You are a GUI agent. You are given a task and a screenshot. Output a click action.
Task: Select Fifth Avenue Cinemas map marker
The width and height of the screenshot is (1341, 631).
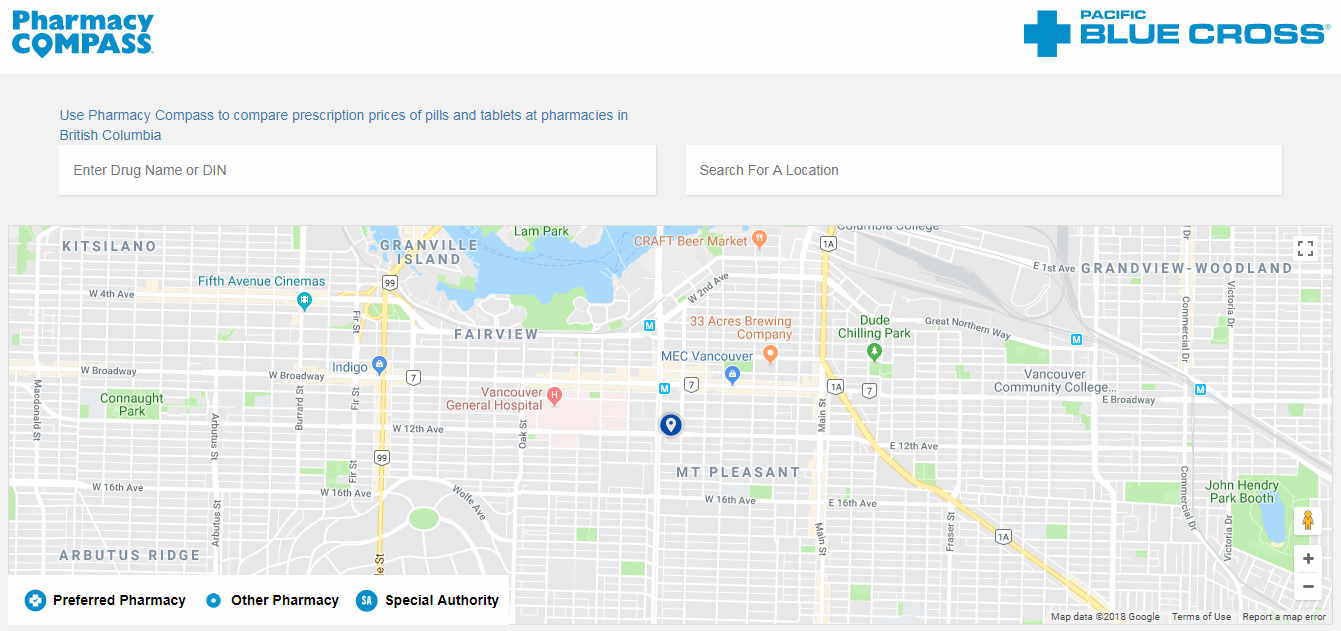coord(304,300)
